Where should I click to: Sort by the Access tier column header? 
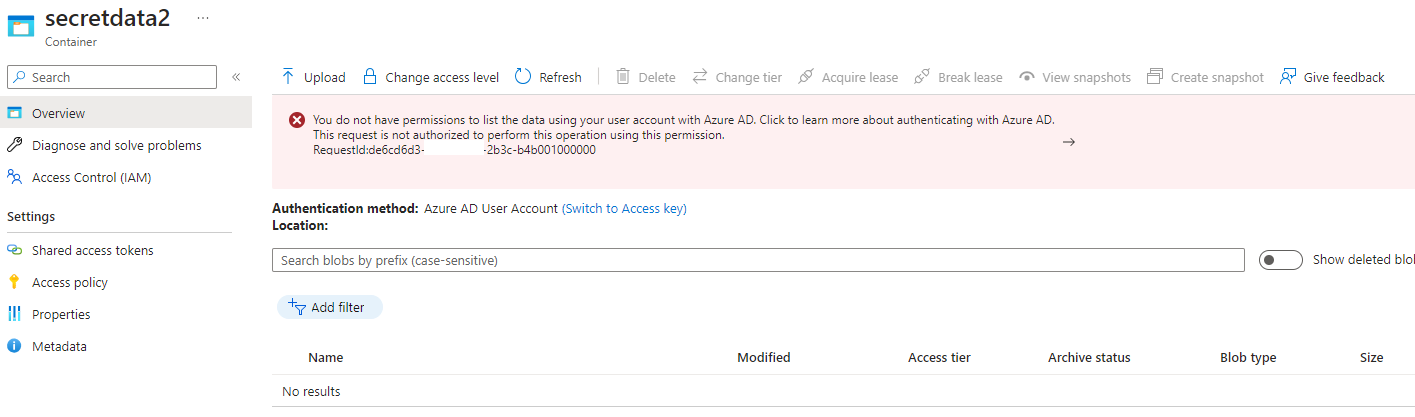939,357
